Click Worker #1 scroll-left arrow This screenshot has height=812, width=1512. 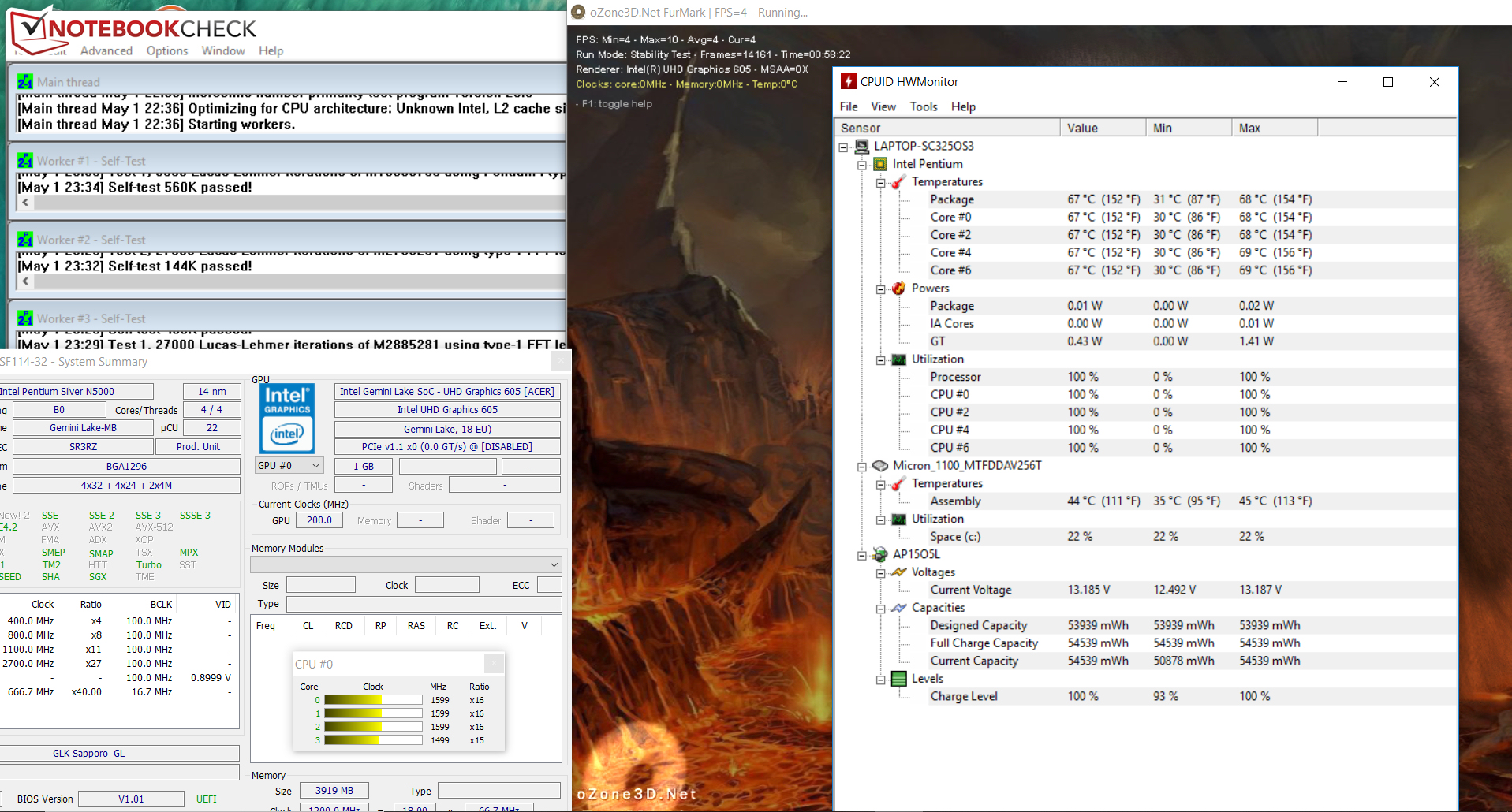[x=26, y=202]
